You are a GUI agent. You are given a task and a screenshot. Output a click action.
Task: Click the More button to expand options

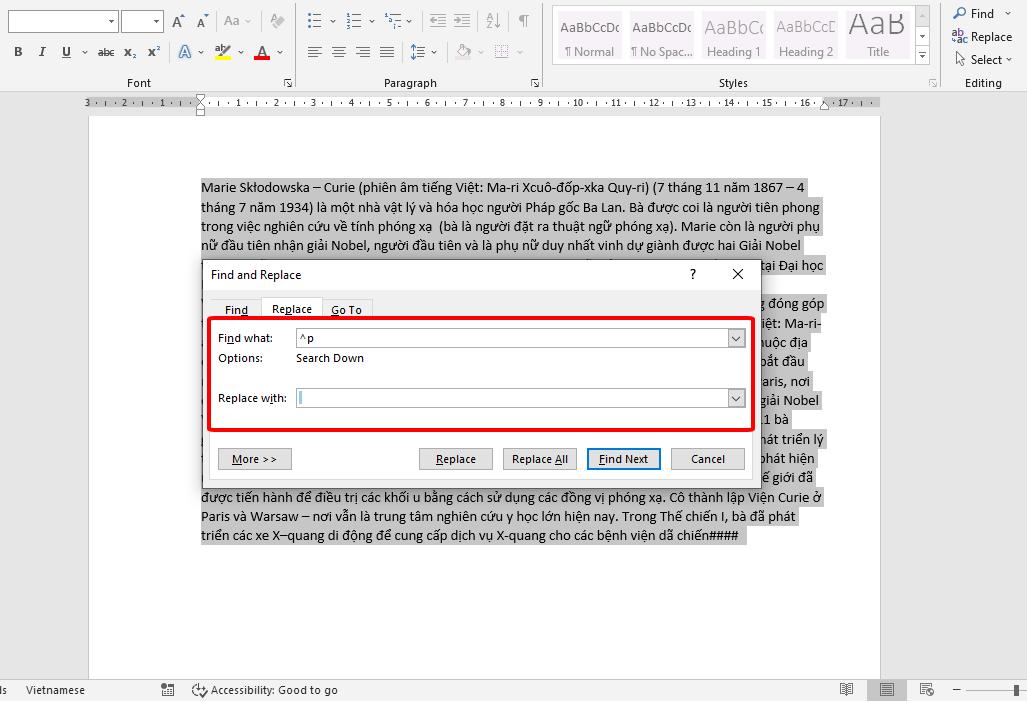coord(254,458)
